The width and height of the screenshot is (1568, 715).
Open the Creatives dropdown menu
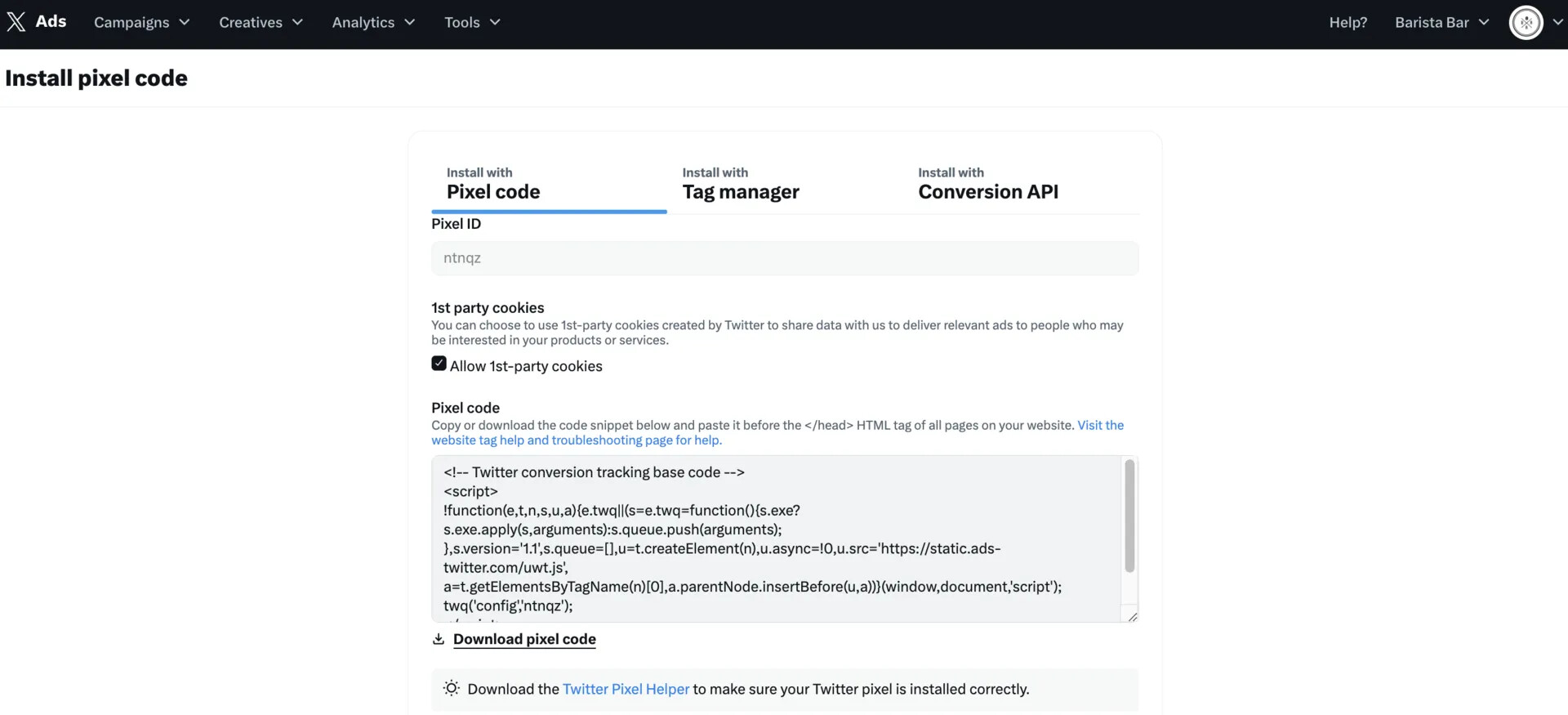tap(261, 23)
